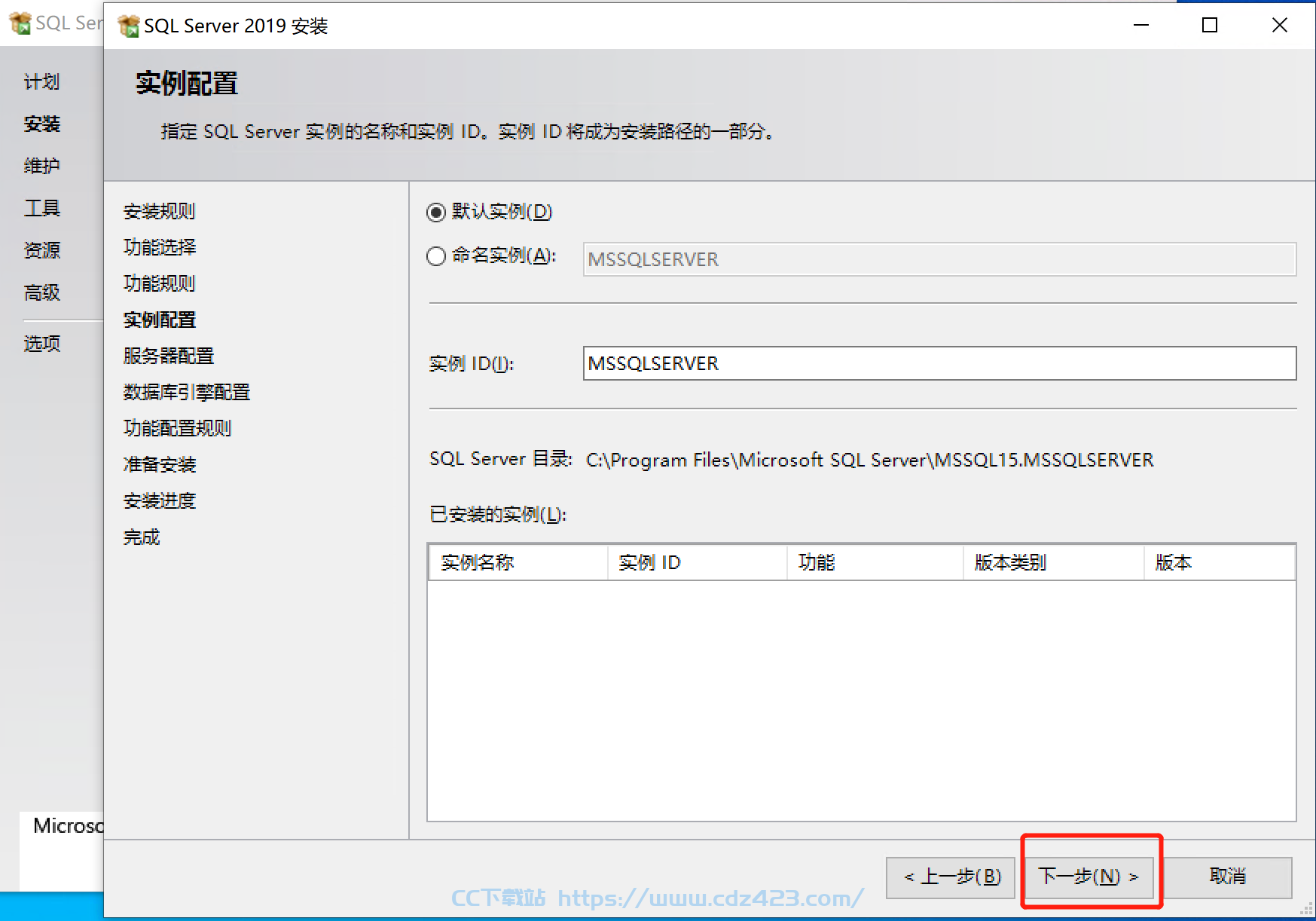Select 准备安装 step in wizard list
This screenshot has width=1316, height=921.
[x=159, y=464]
